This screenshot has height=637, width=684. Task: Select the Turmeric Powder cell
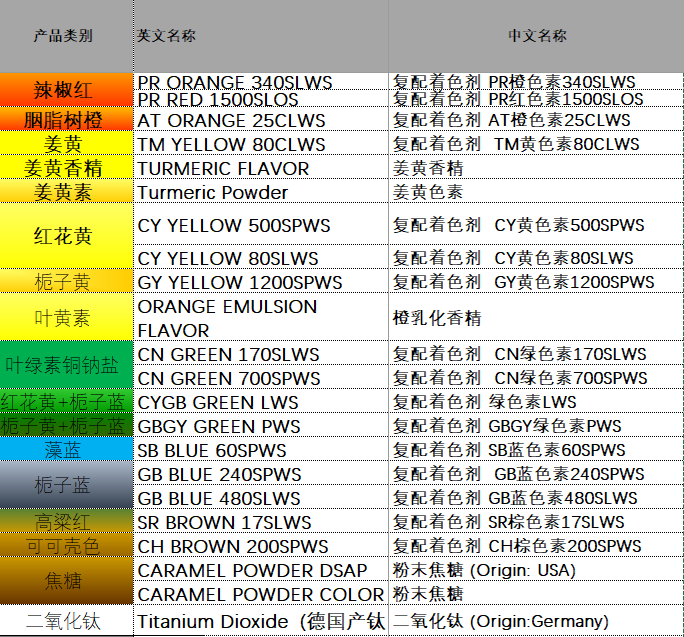point(261,191)
